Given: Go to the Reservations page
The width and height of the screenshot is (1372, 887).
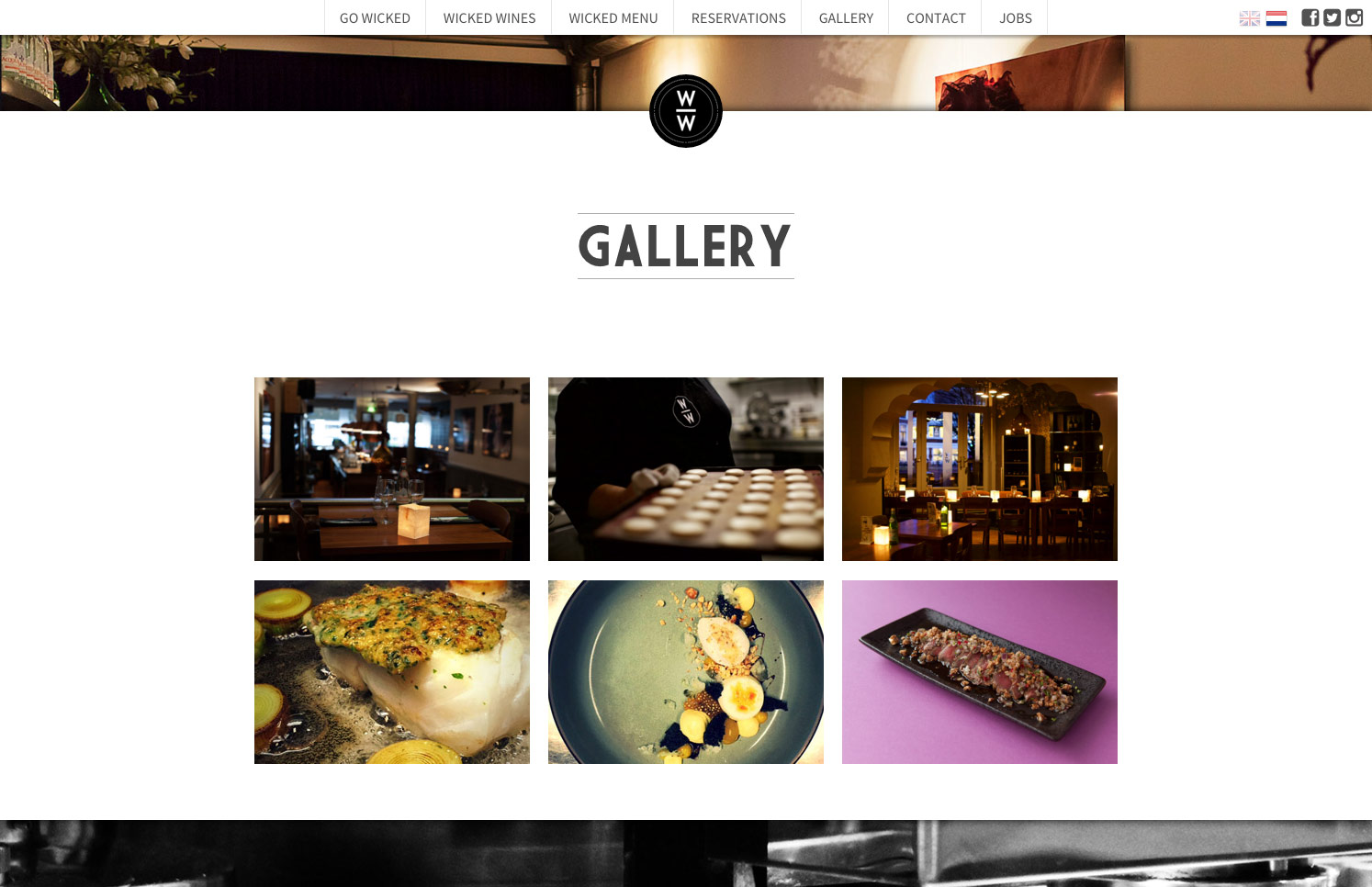Looking at the screenshot, I should [x=738, y=18].
